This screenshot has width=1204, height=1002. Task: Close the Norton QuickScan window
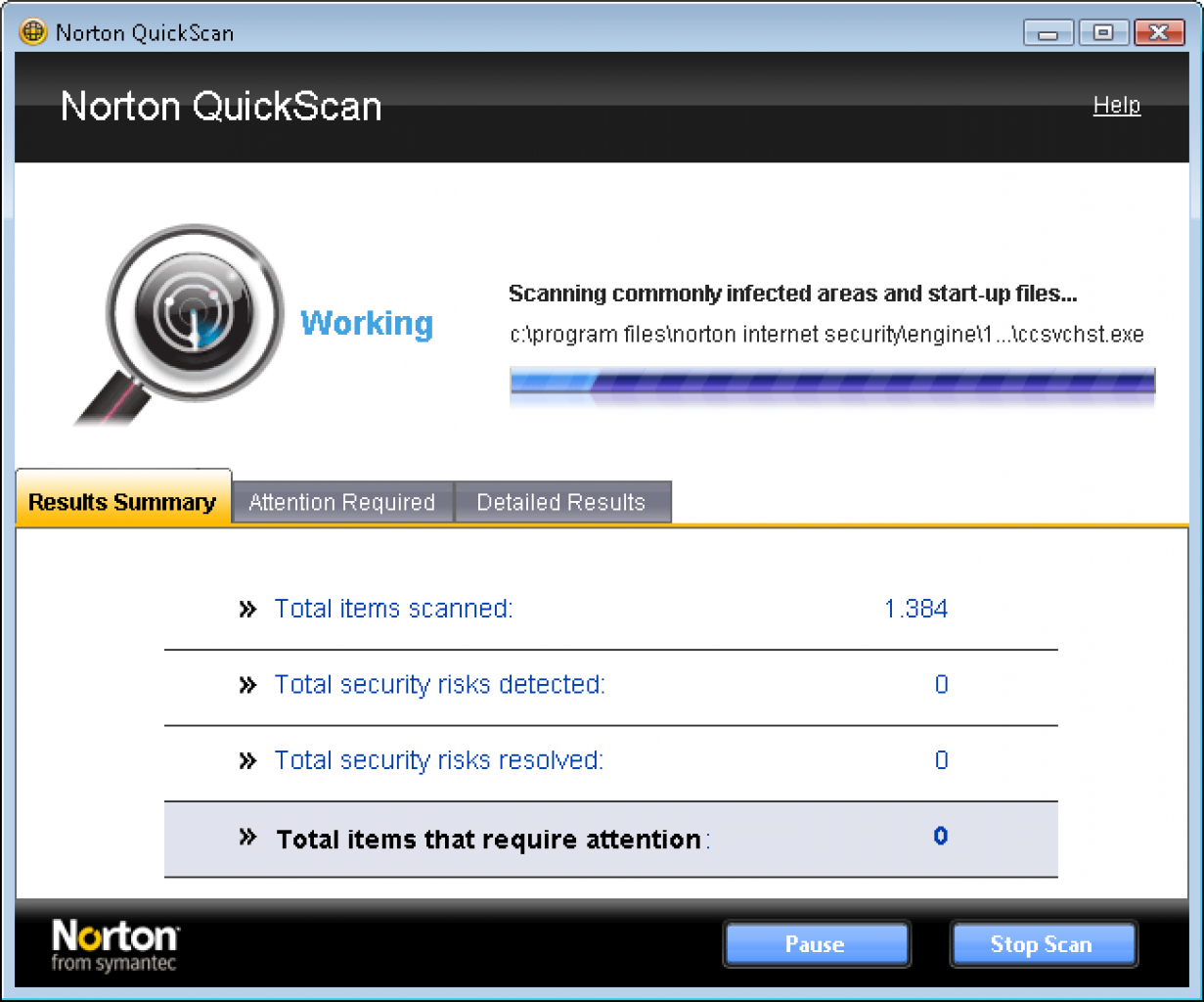tap(1158, 32)
